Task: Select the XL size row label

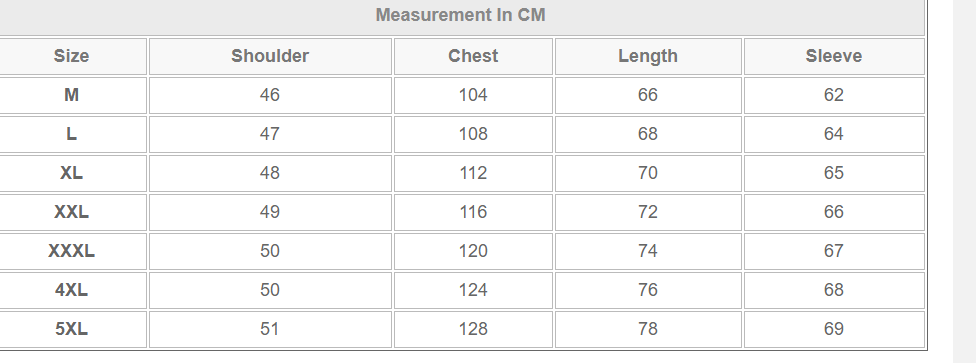Action: (72, 173)
